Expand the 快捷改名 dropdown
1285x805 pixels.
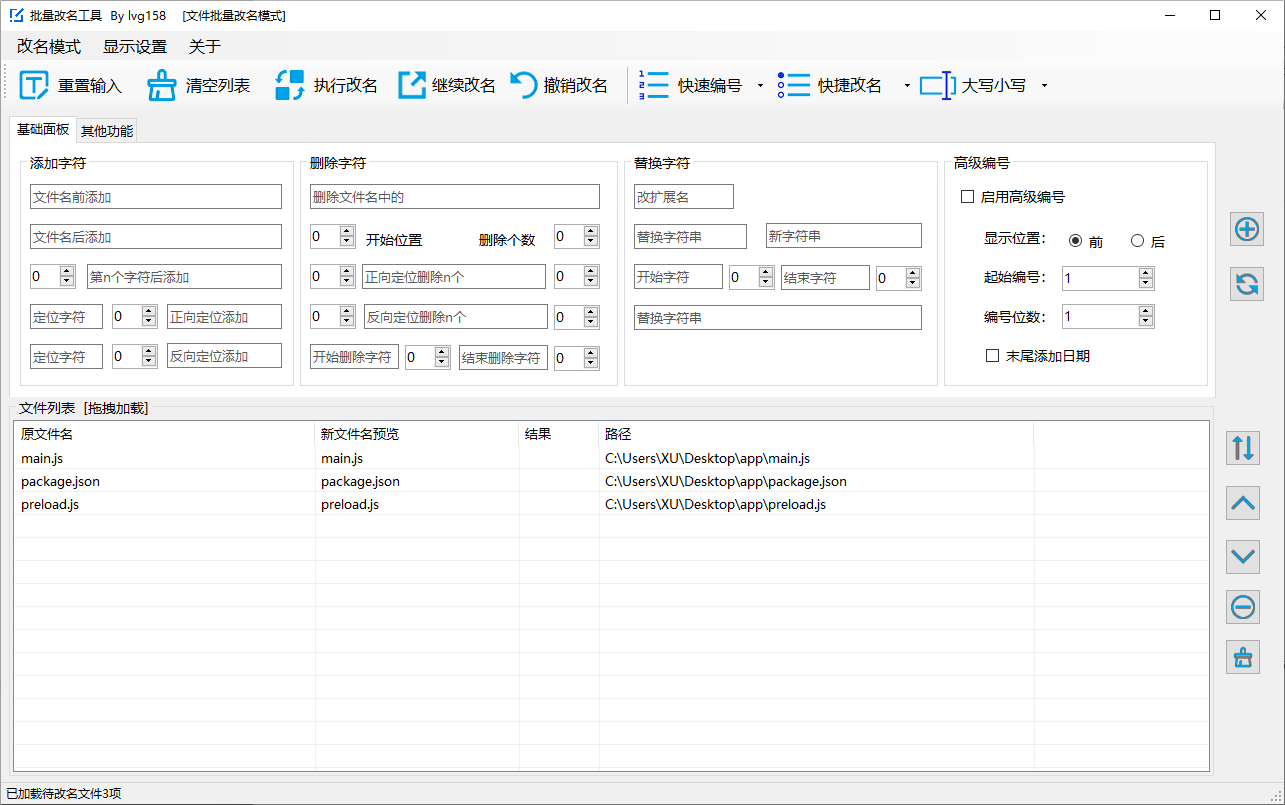click(x=906, y=86)
